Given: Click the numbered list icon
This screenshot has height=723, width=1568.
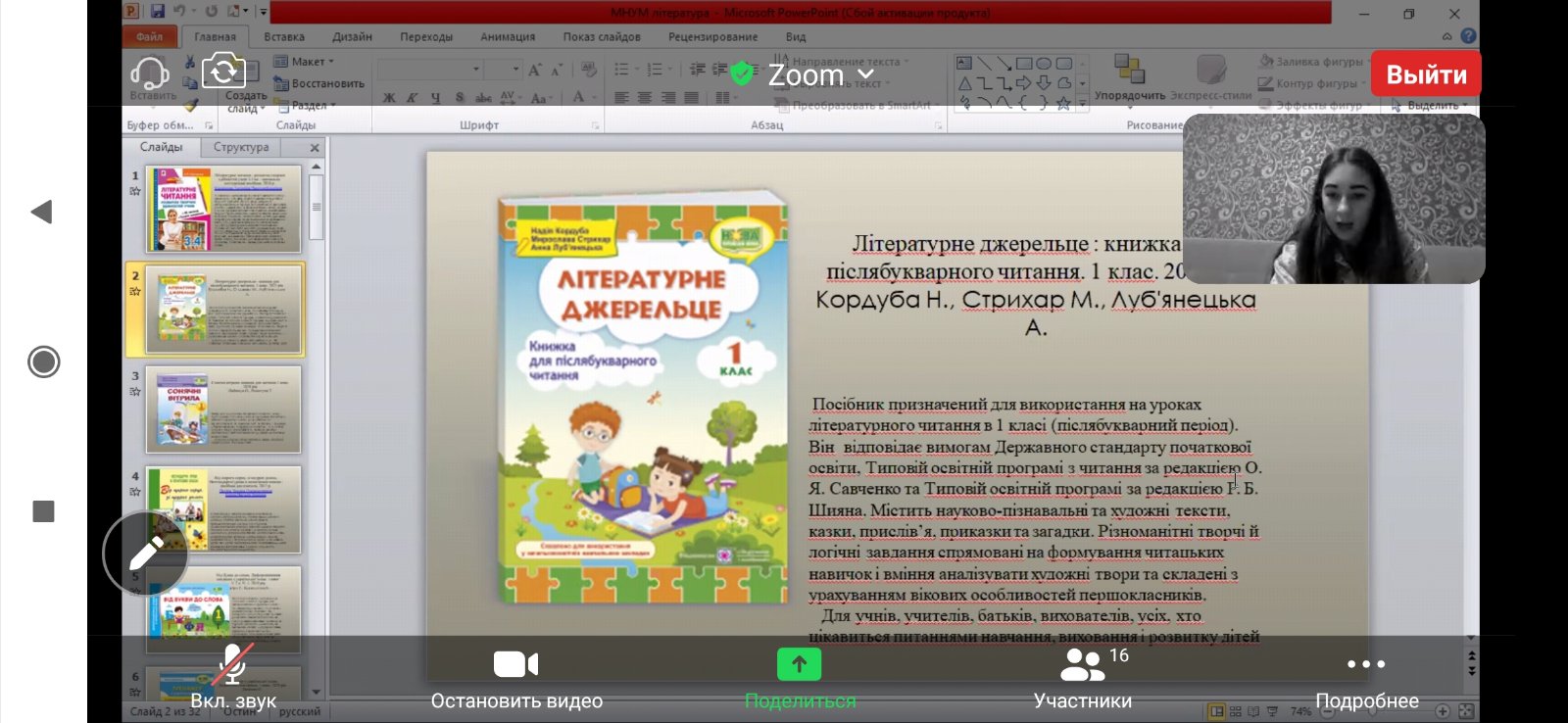Looking at the screenshot, I should [x=654, y=70].
